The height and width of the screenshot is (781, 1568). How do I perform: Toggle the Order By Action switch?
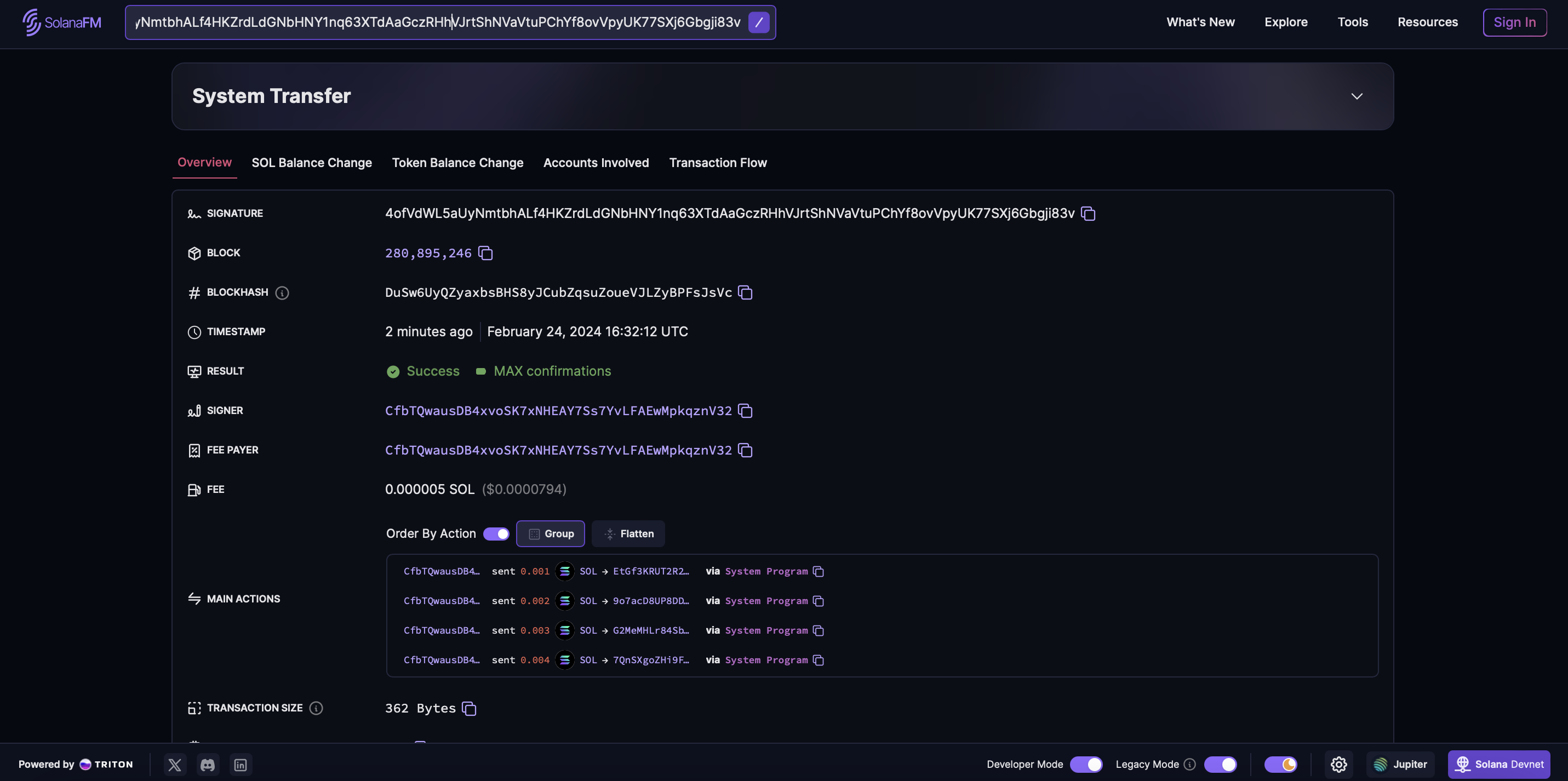496,533
